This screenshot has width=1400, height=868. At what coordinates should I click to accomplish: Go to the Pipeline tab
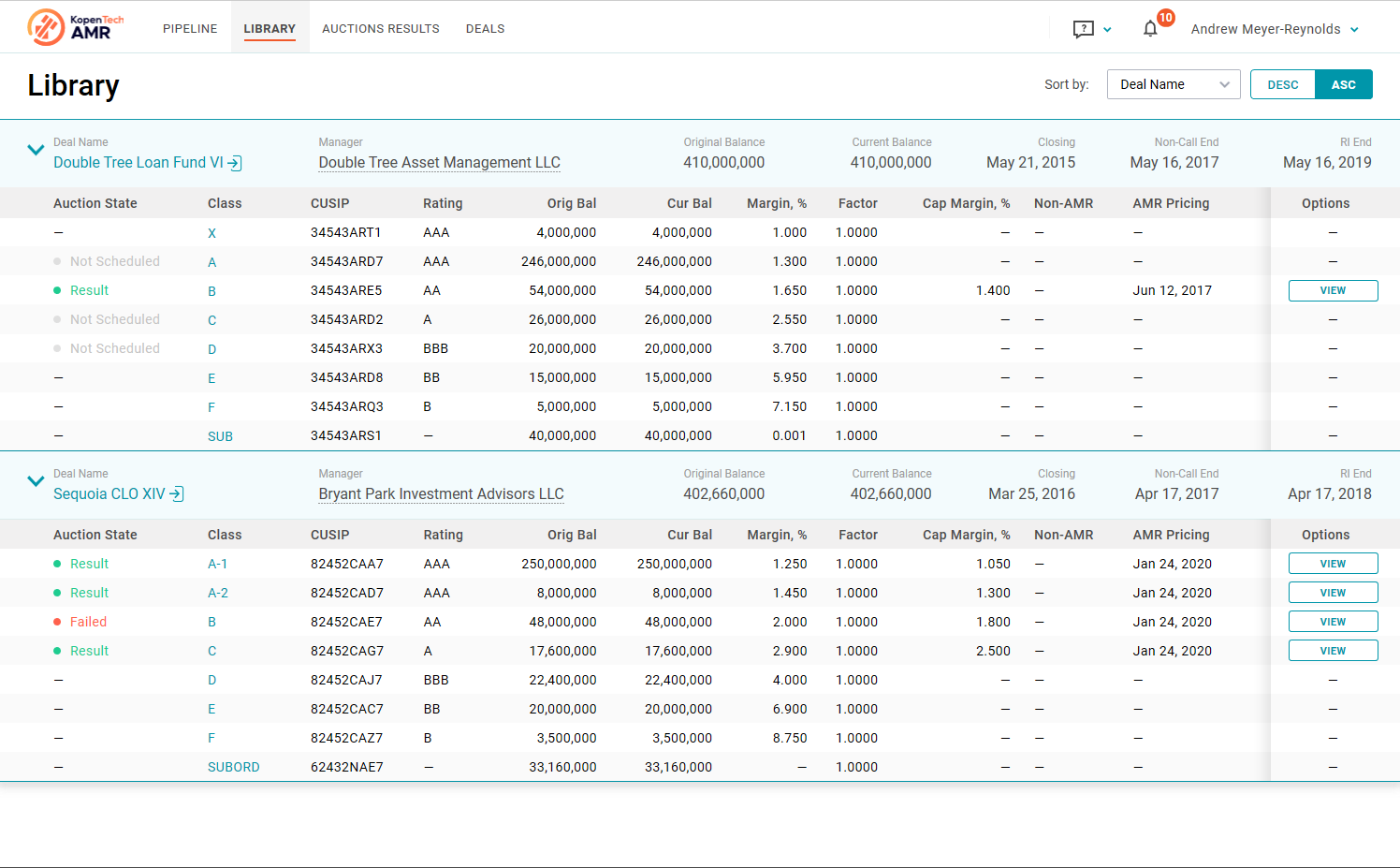pos(190,29)
